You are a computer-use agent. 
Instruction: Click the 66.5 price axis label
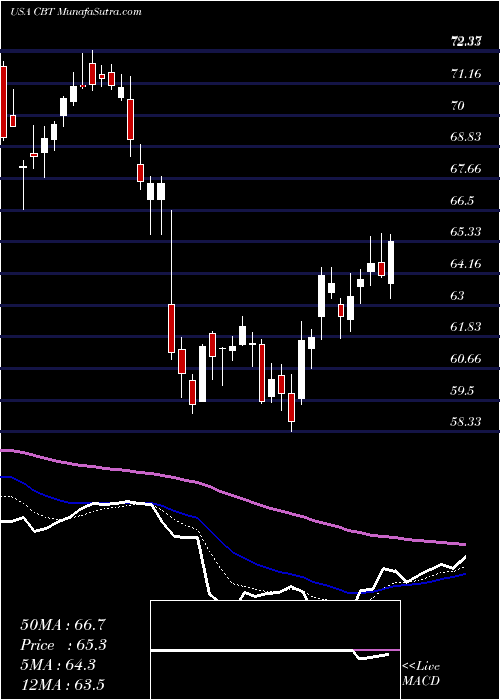coord(462,201)
